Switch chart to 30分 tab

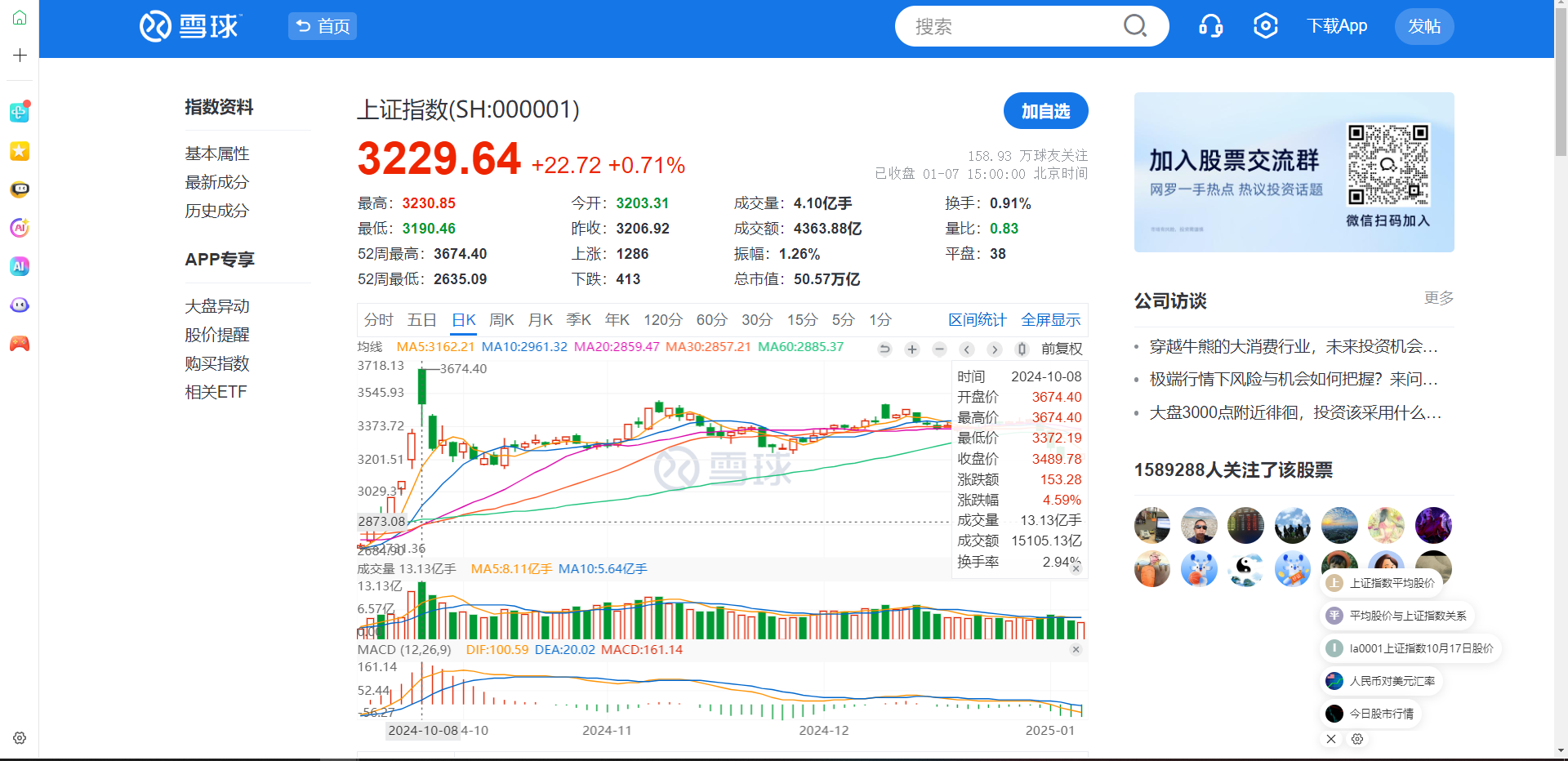point(757,320)
